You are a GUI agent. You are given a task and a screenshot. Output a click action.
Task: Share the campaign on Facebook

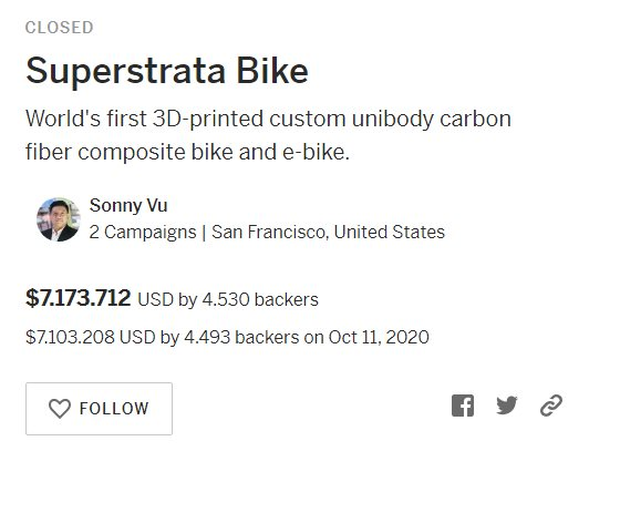click(463, 406)
